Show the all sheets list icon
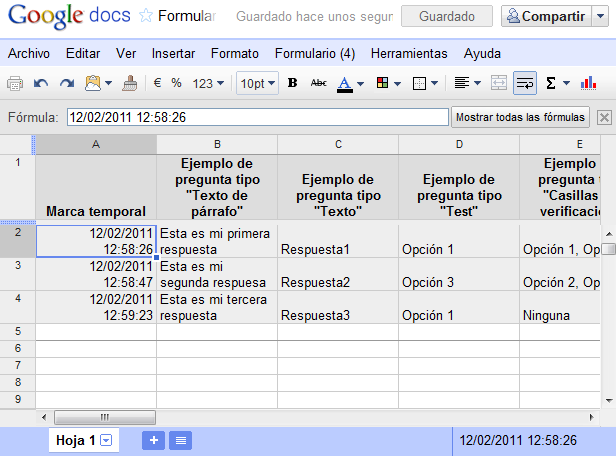Screen dimensions: 616x456 [181, 440]
